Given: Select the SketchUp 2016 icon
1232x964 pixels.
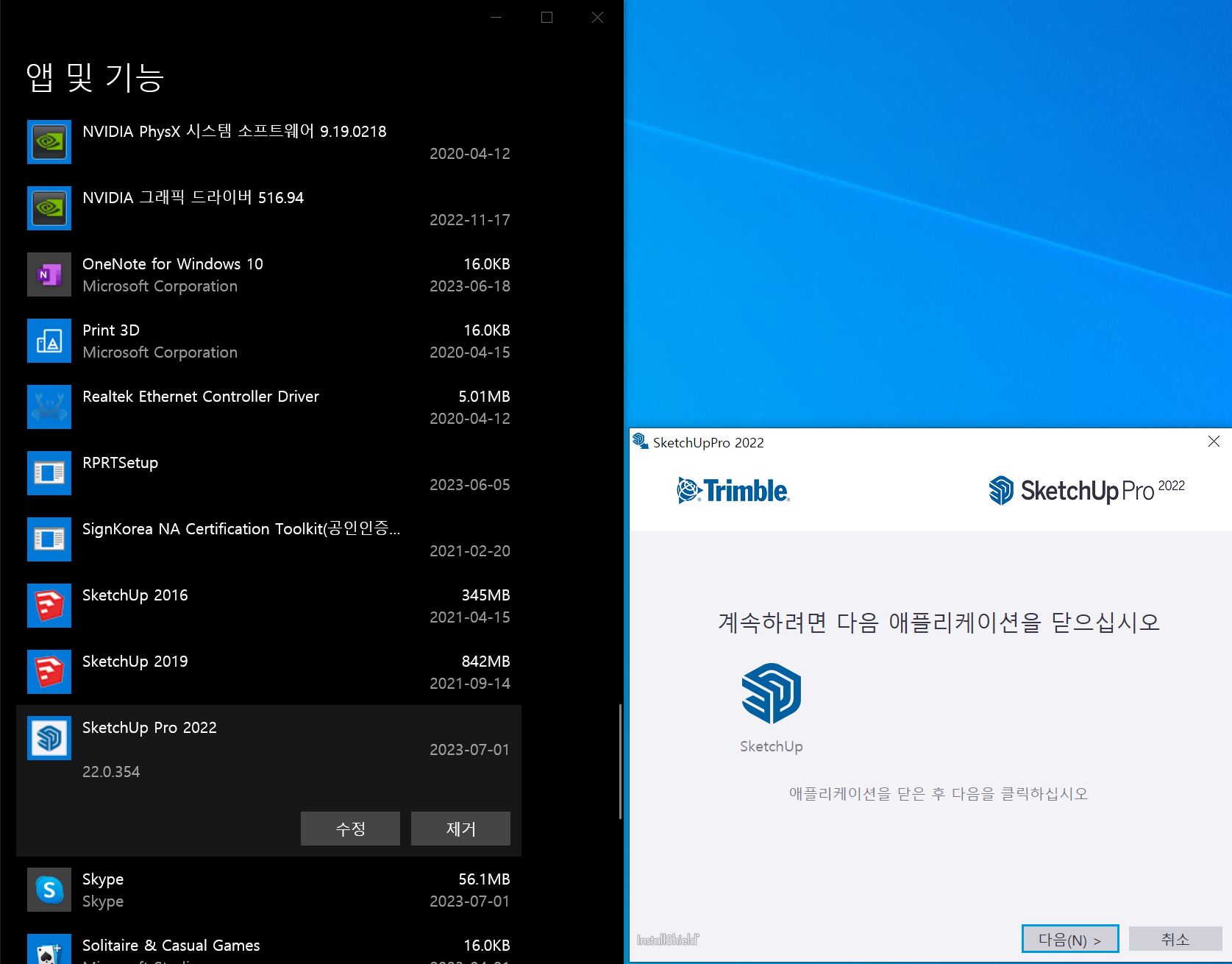Looking at the screenshot, I should [x=49, y=606].
